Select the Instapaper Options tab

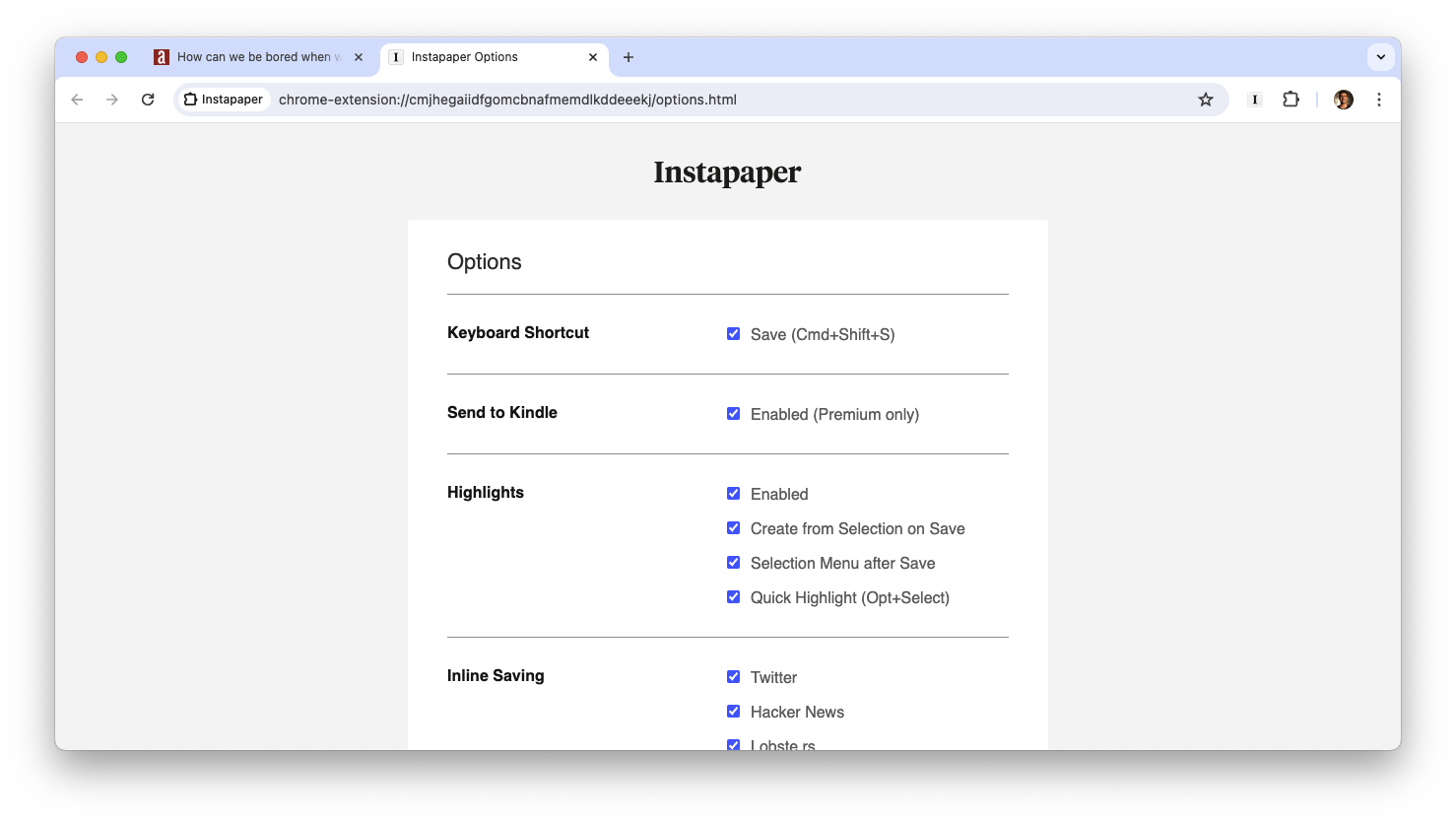(x=483, y=57)
